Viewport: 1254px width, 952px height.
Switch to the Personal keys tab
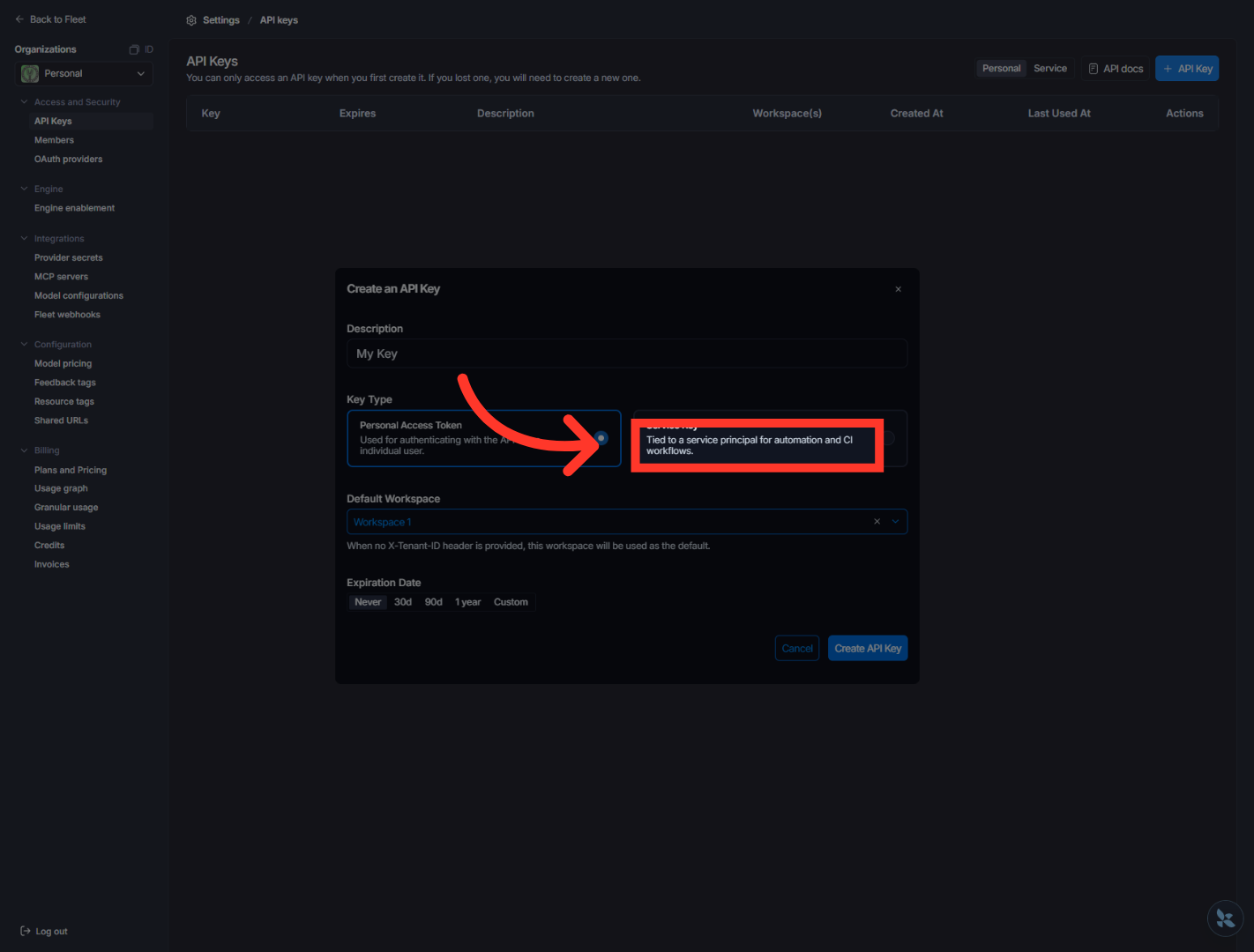1002,69
